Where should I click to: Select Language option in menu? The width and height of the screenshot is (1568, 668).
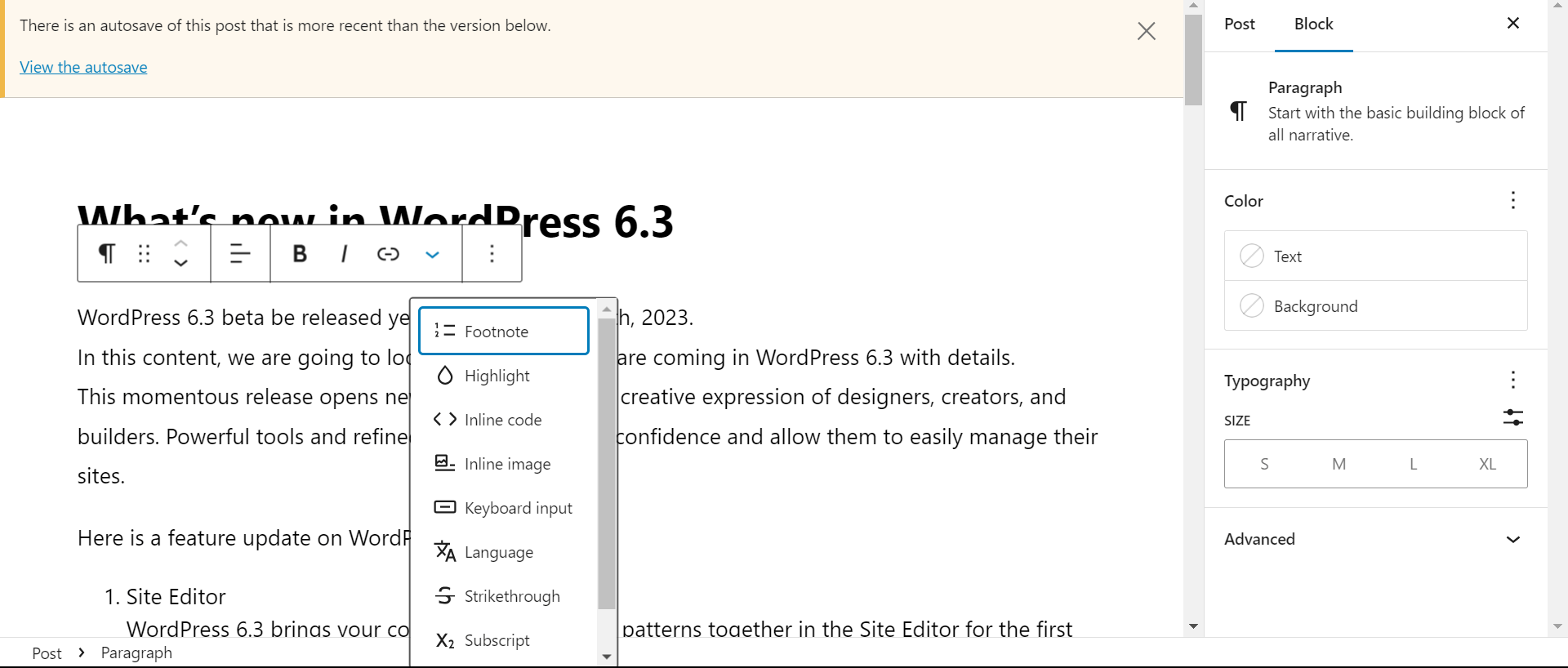click(504, 552)
